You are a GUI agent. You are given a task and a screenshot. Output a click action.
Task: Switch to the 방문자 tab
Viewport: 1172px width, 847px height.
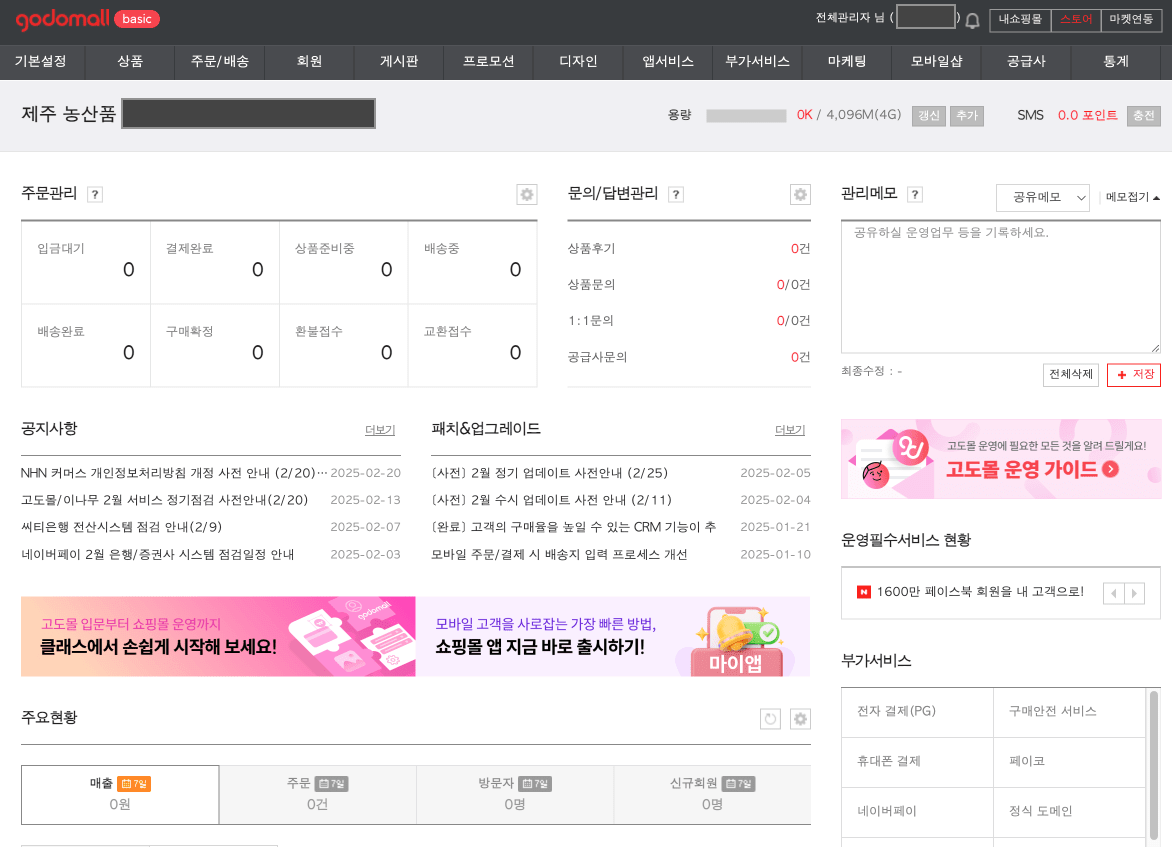tap(514, 794)
